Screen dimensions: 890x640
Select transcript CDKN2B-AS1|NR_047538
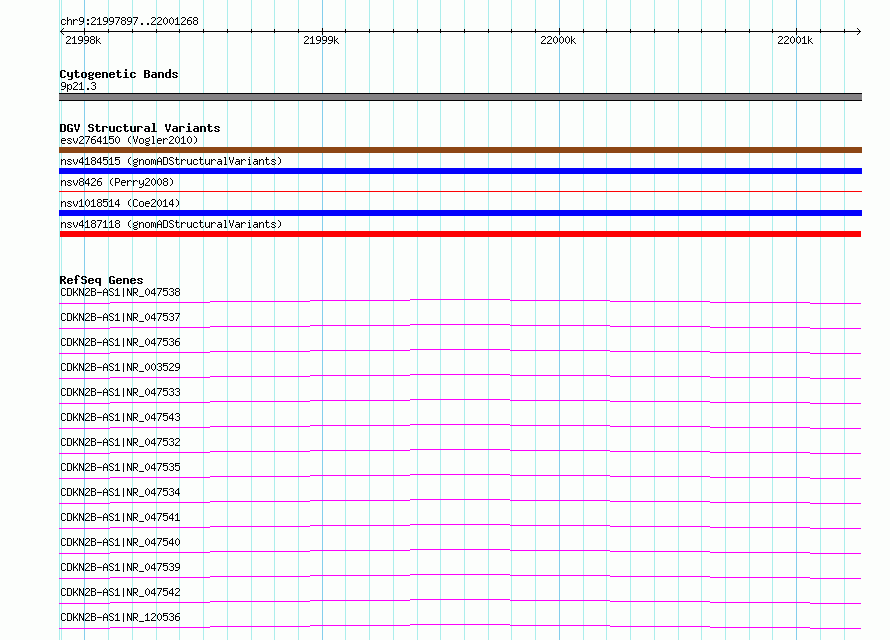click(x=120, y=292)
